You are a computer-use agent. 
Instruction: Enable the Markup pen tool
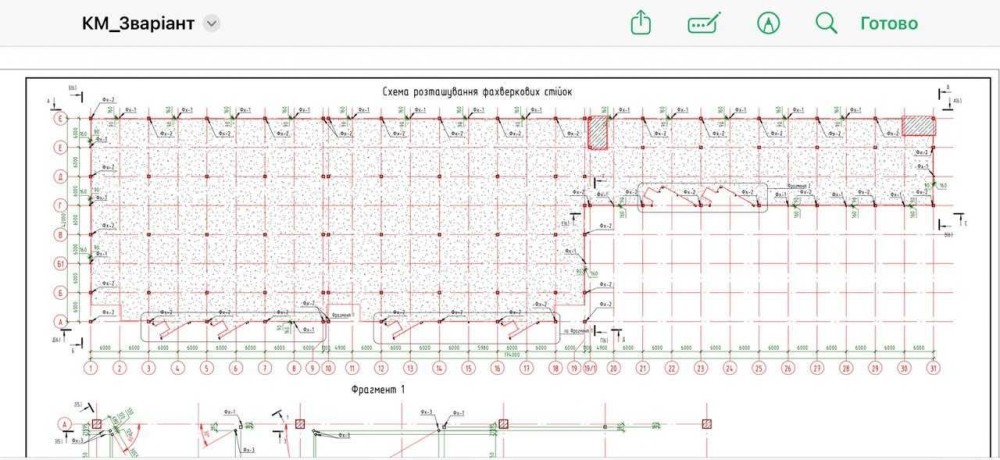(x=768, y=23)
